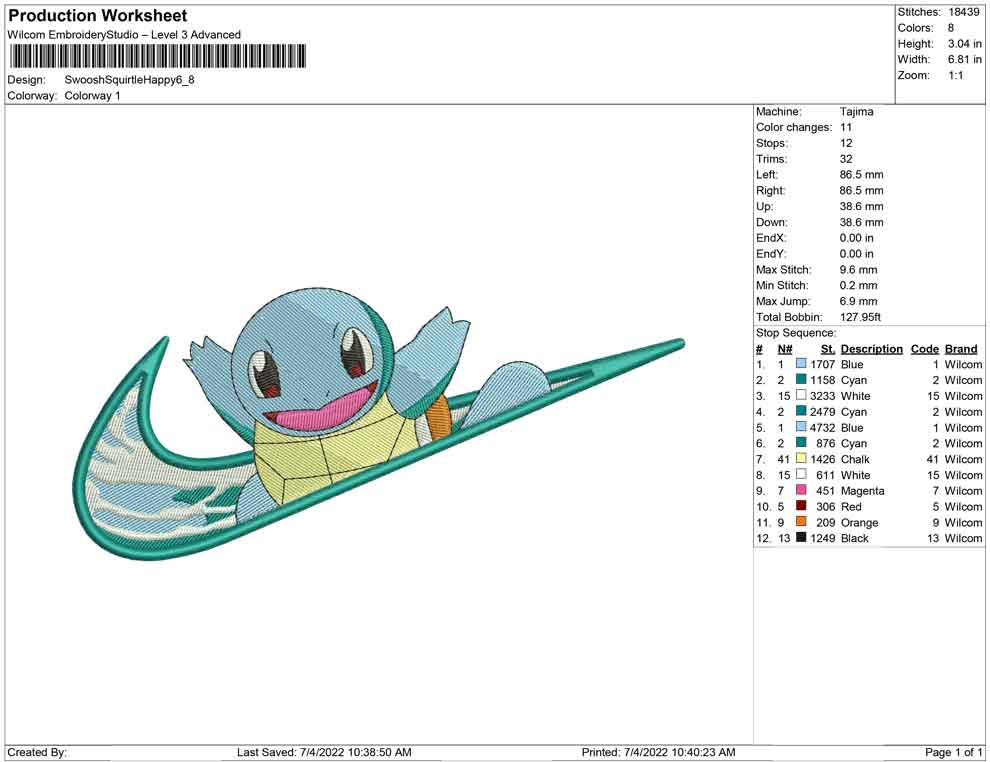Select the Stops value 12

click(x=846, y=143)
